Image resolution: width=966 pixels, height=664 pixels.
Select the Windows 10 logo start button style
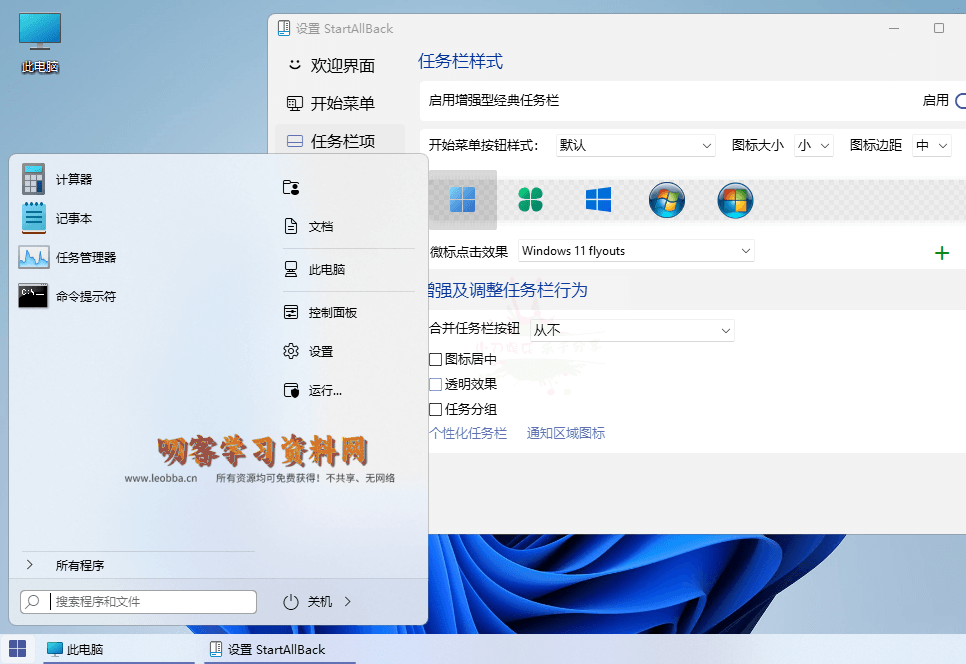coord(598,199)
